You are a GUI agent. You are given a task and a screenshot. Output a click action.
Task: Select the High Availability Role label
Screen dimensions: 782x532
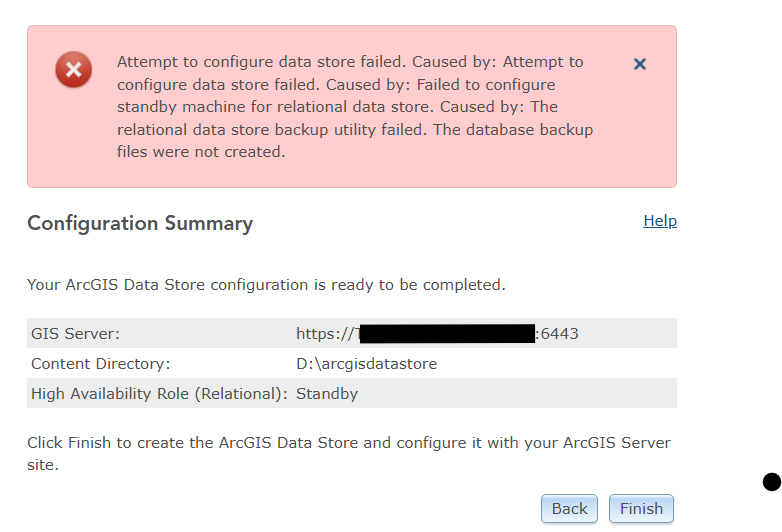click(159, 394)
